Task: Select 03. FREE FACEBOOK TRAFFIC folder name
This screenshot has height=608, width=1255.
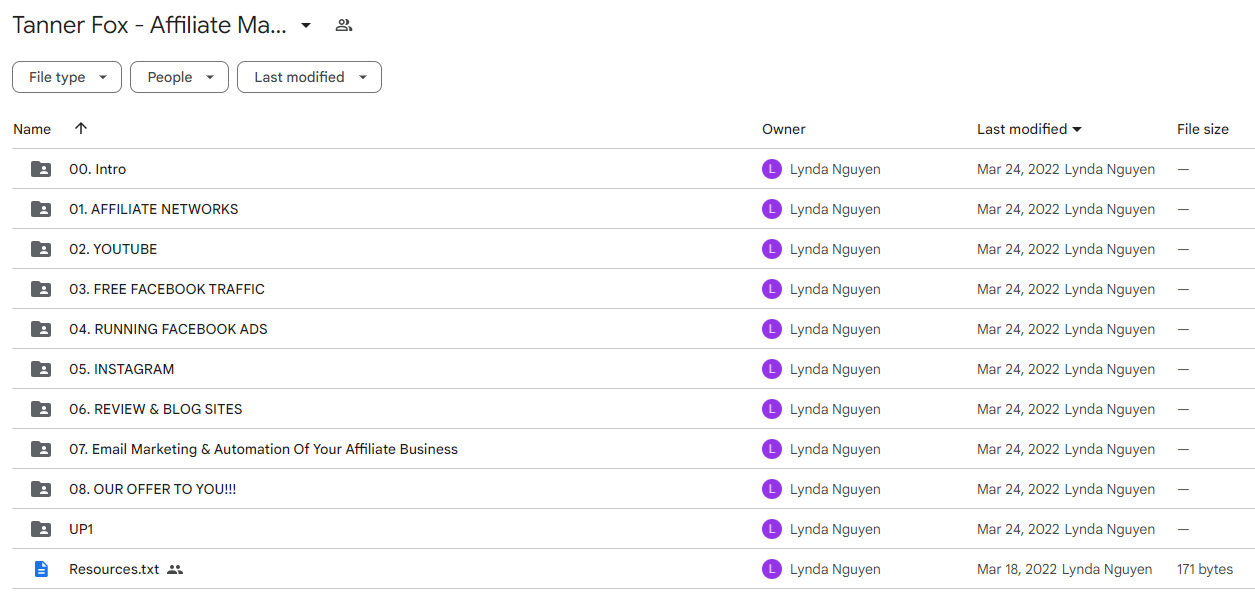Action: pyautogui.click(x=167, y=289)
